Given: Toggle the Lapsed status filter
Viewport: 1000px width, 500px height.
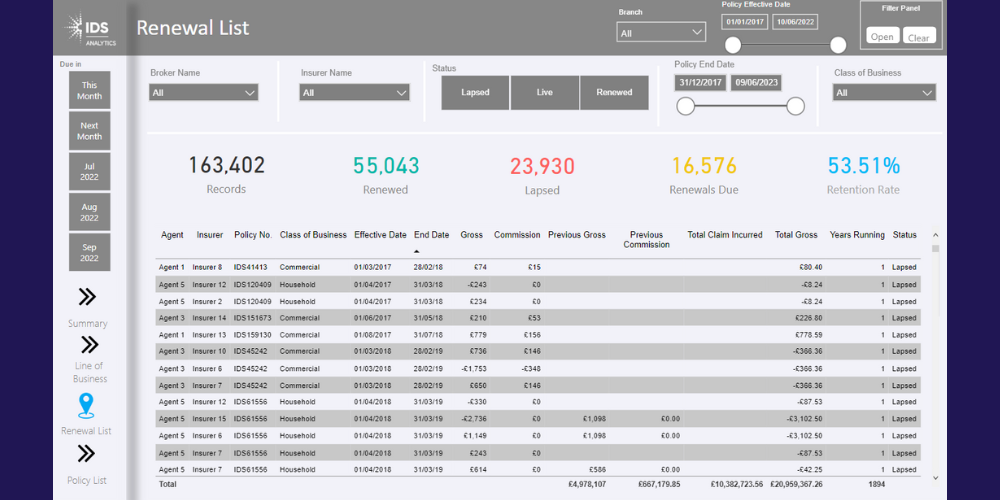Looking at the screenshot, I should point(475,92).
